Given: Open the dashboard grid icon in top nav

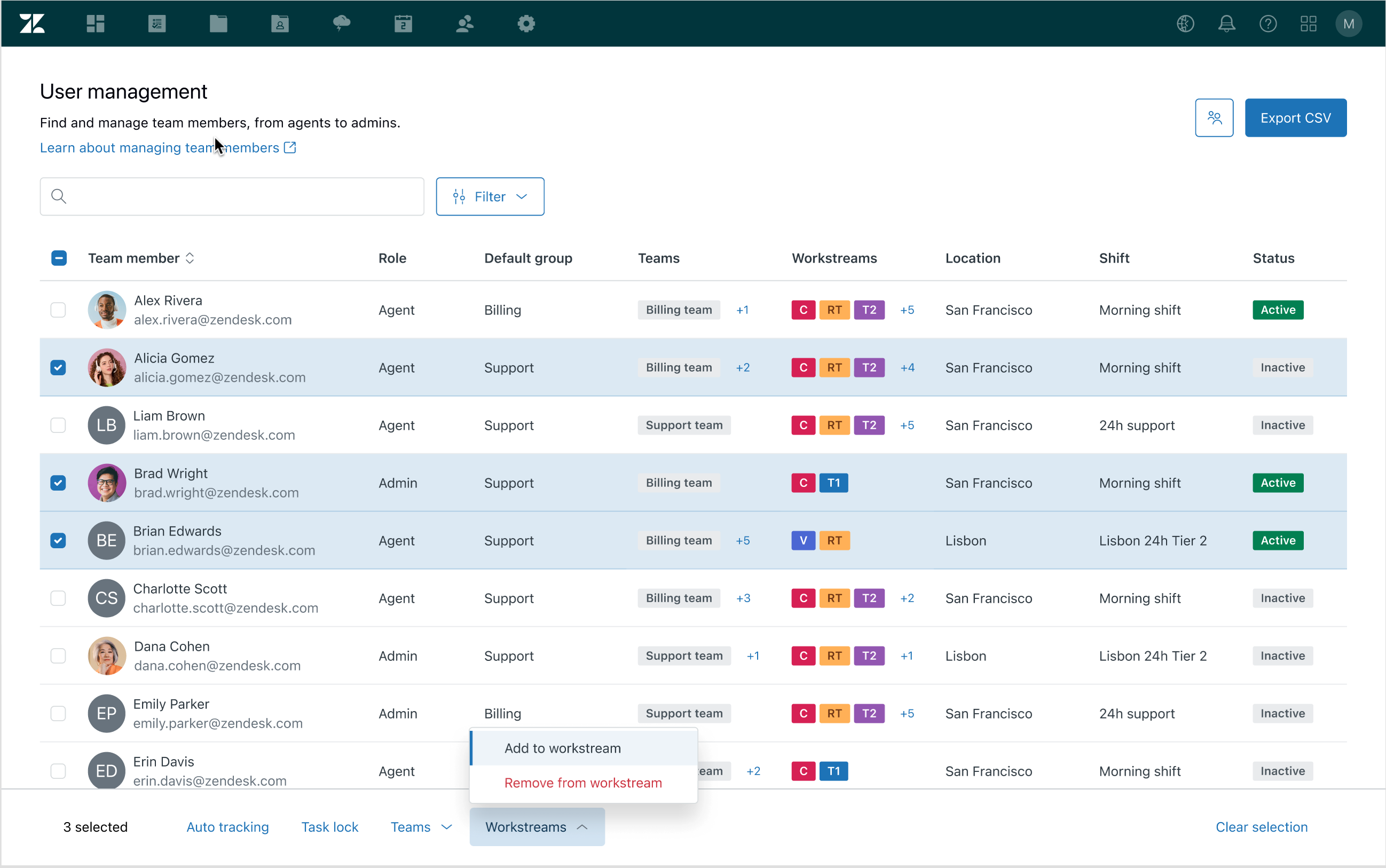Looking at the screenshot, I should click(96, 23).
